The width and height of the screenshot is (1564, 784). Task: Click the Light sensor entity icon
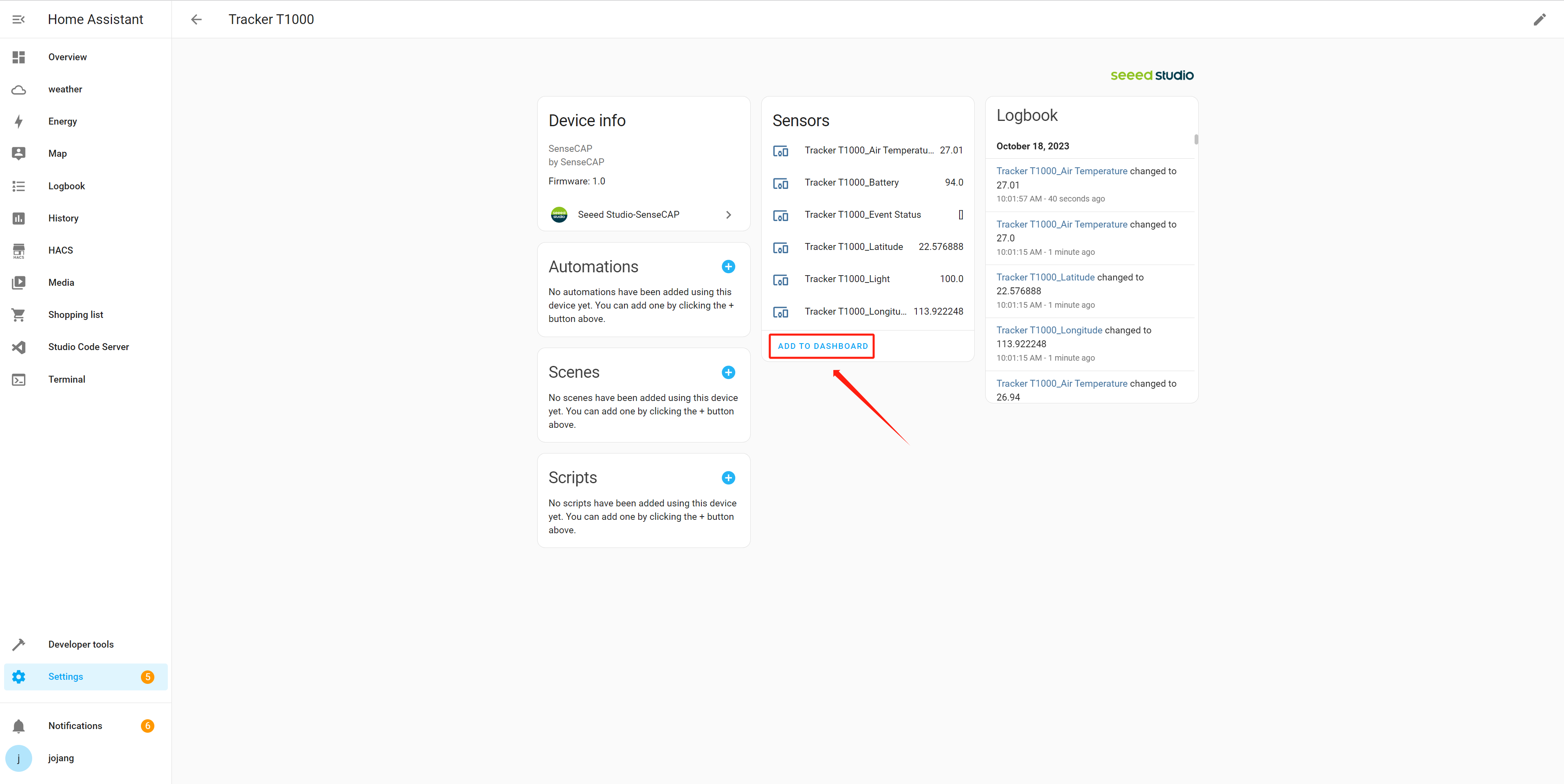click(x=780, y=280)
